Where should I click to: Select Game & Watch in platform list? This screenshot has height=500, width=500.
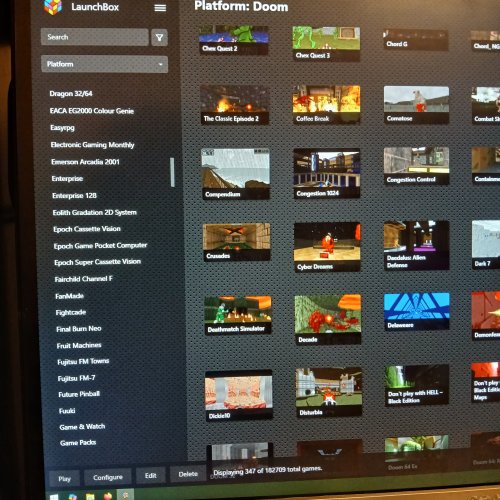click(x=82, y=427)
